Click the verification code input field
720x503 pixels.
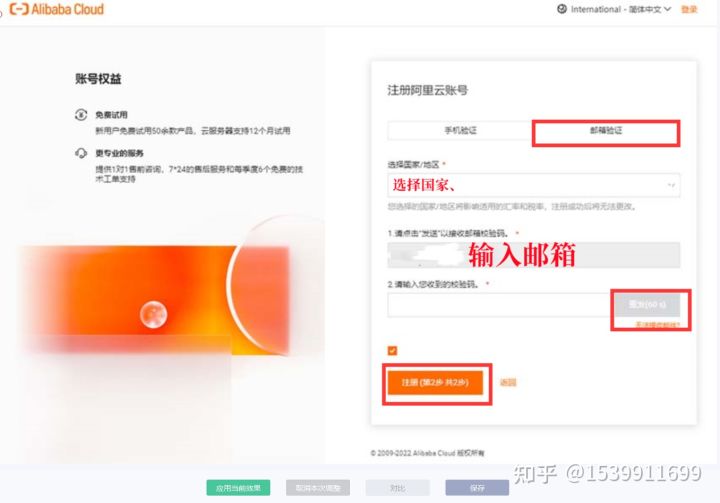501,305
